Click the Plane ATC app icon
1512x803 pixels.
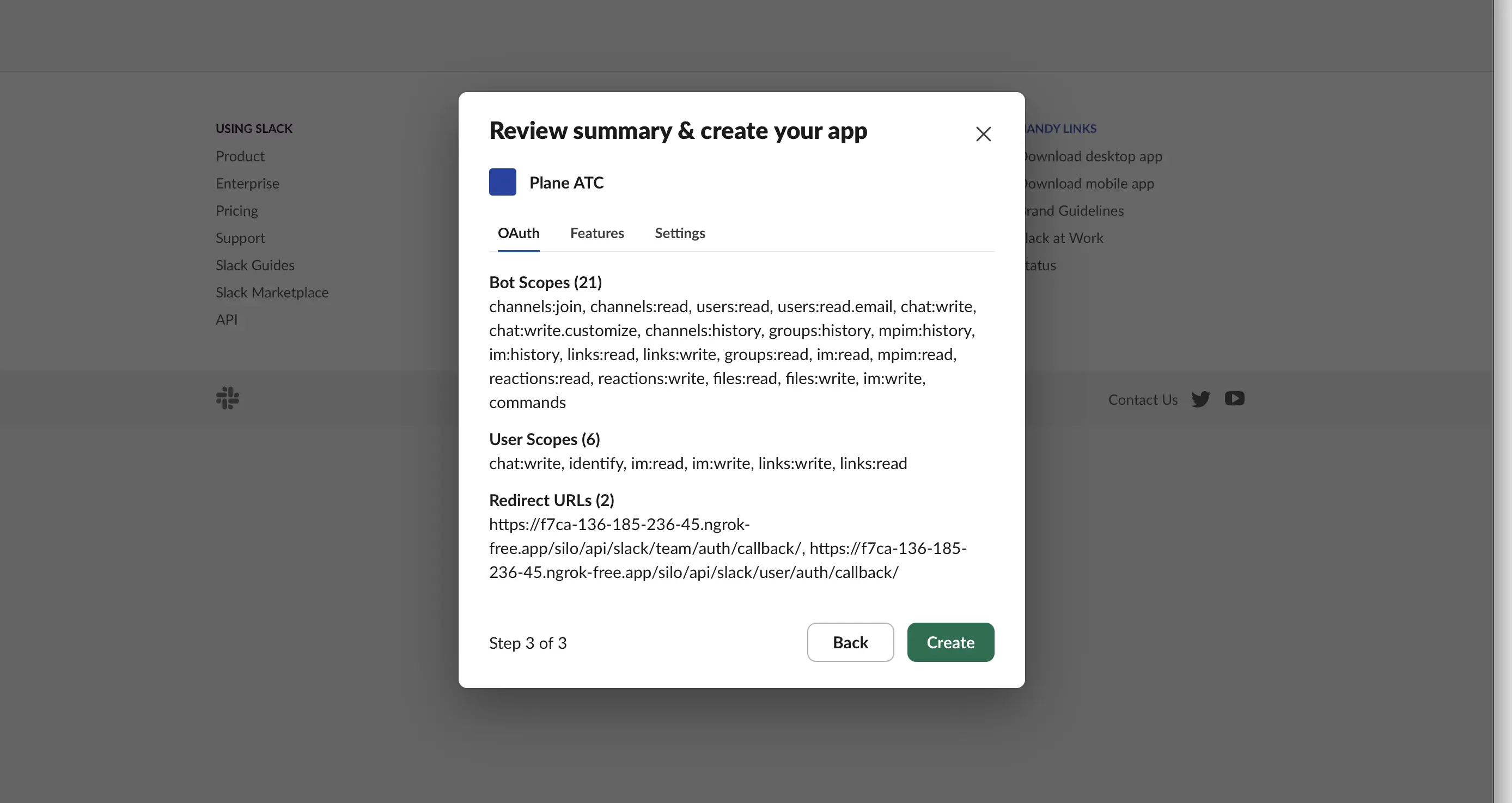click(502, 182)
